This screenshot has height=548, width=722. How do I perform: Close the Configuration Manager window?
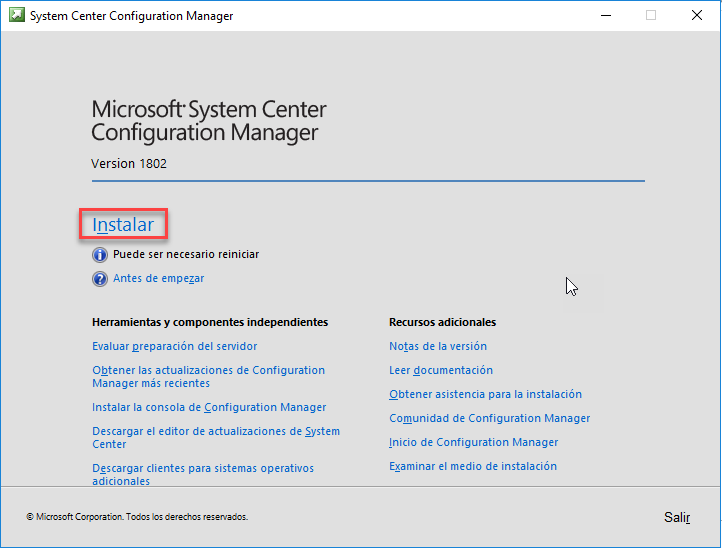(x=697, y=15)
